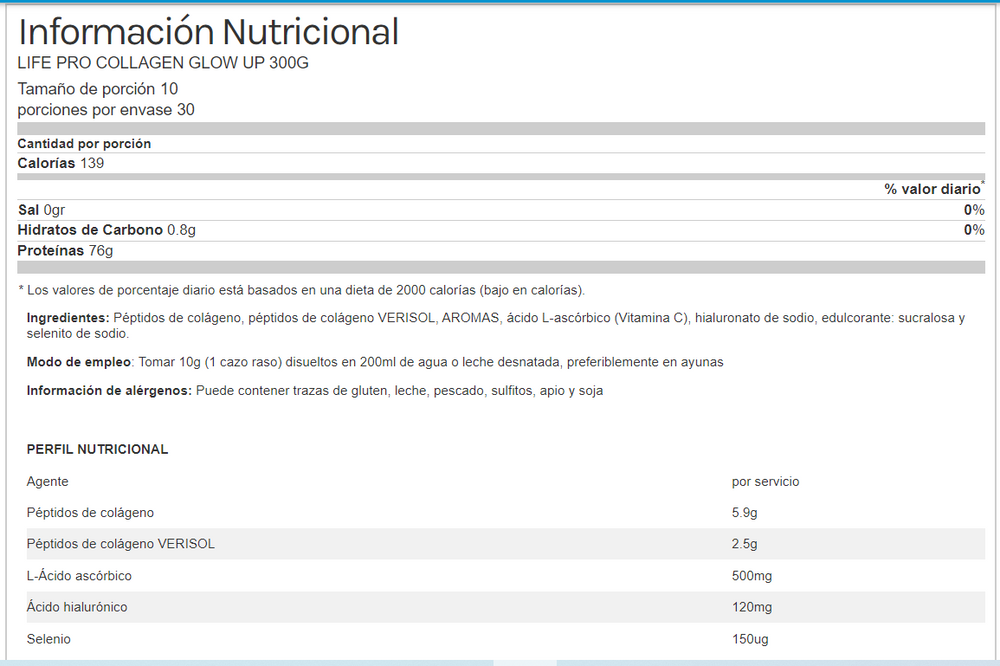Image resolution: width=1000 pixels, height=666 pixels.
Task: Select the 'Cantidad por porción' label
Action: tap(84, 144)
